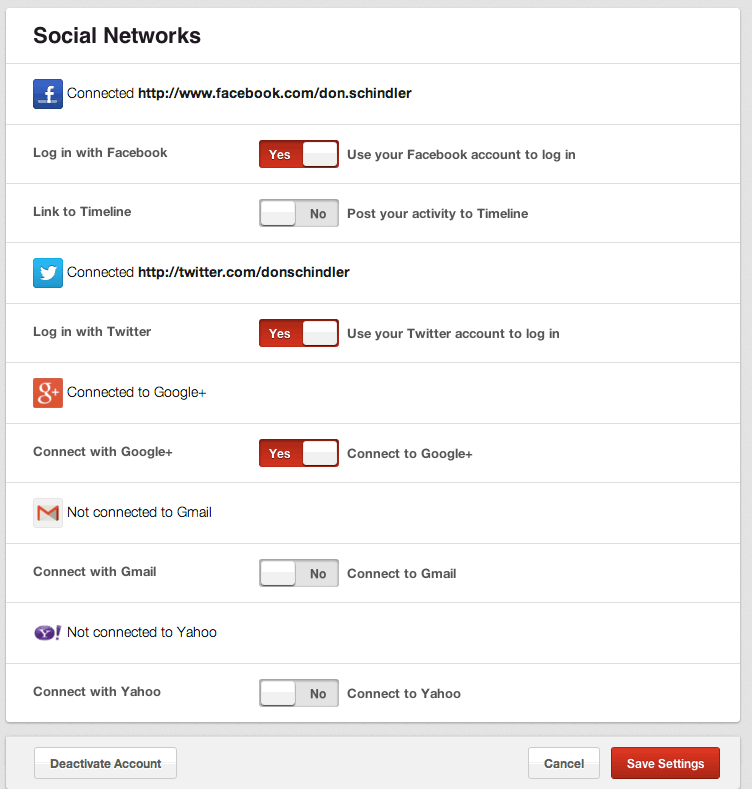Click the red Save Settings button

click(x=665, y=763)
